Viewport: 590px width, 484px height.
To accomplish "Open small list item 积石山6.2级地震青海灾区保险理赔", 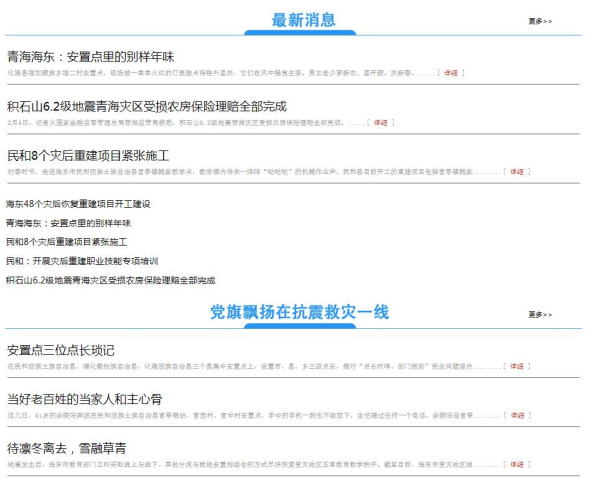I will [x=111, y=280].
